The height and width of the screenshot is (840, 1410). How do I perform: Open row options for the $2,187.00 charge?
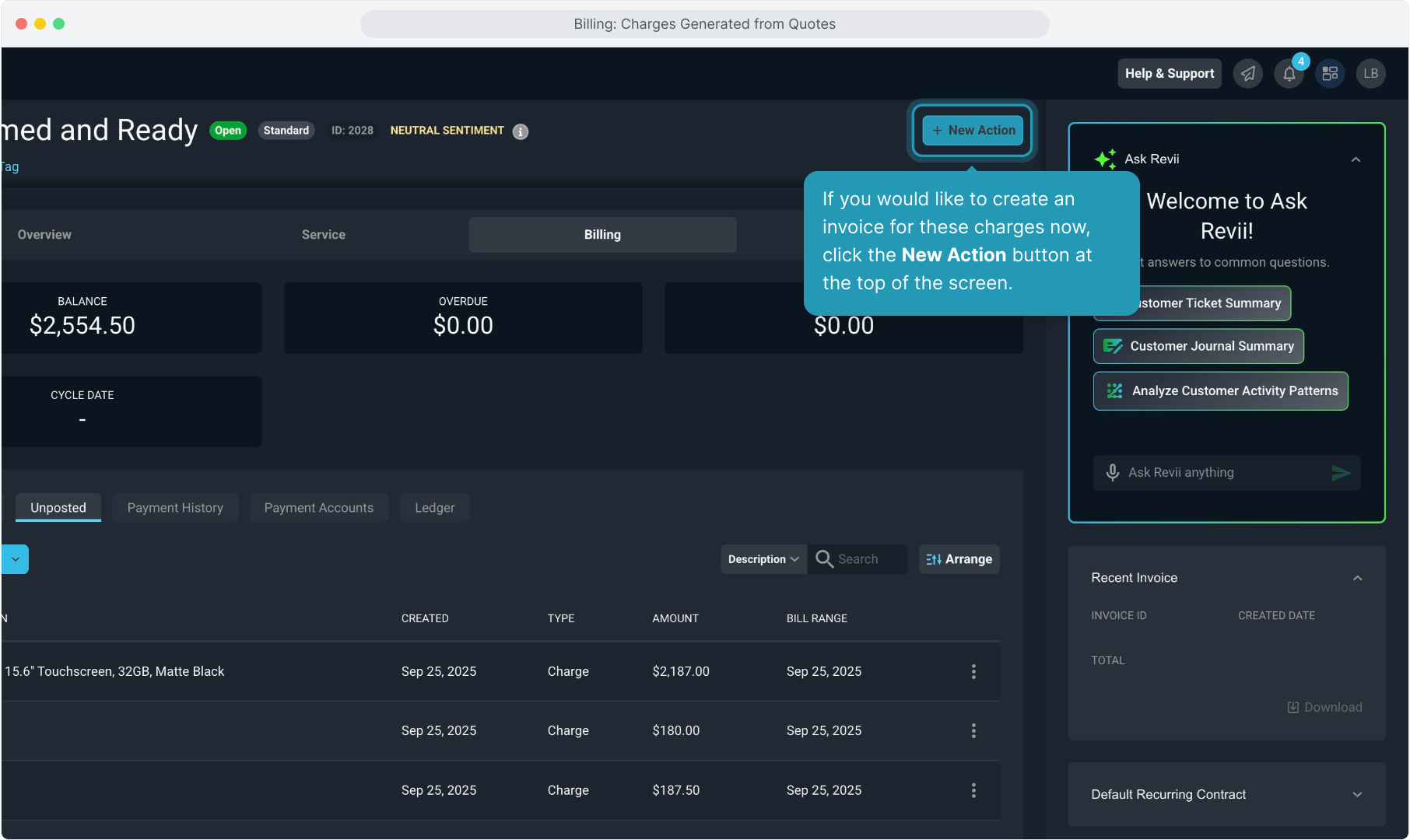click(973, 671)
